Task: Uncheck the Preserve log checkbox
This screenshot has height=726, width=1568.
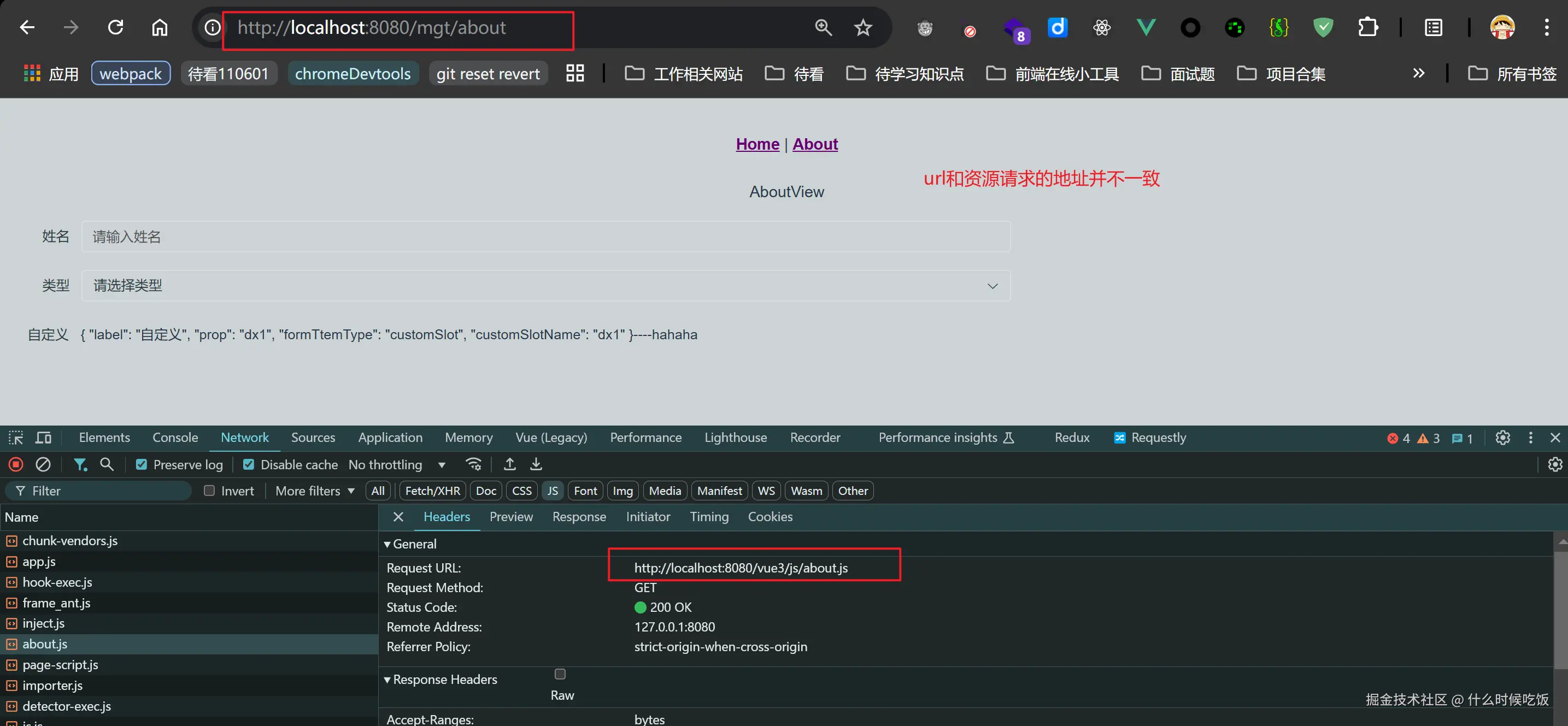Action: pos(141,464)
